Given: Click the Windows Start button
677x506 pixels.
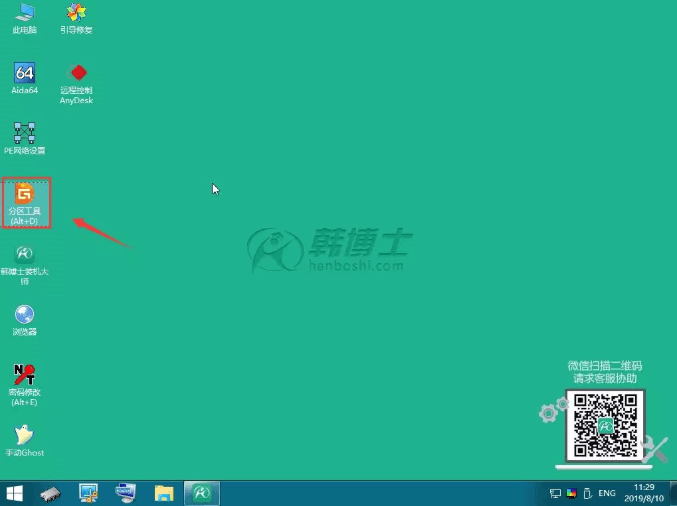Looking at the screenshot, I should (16, 493).
